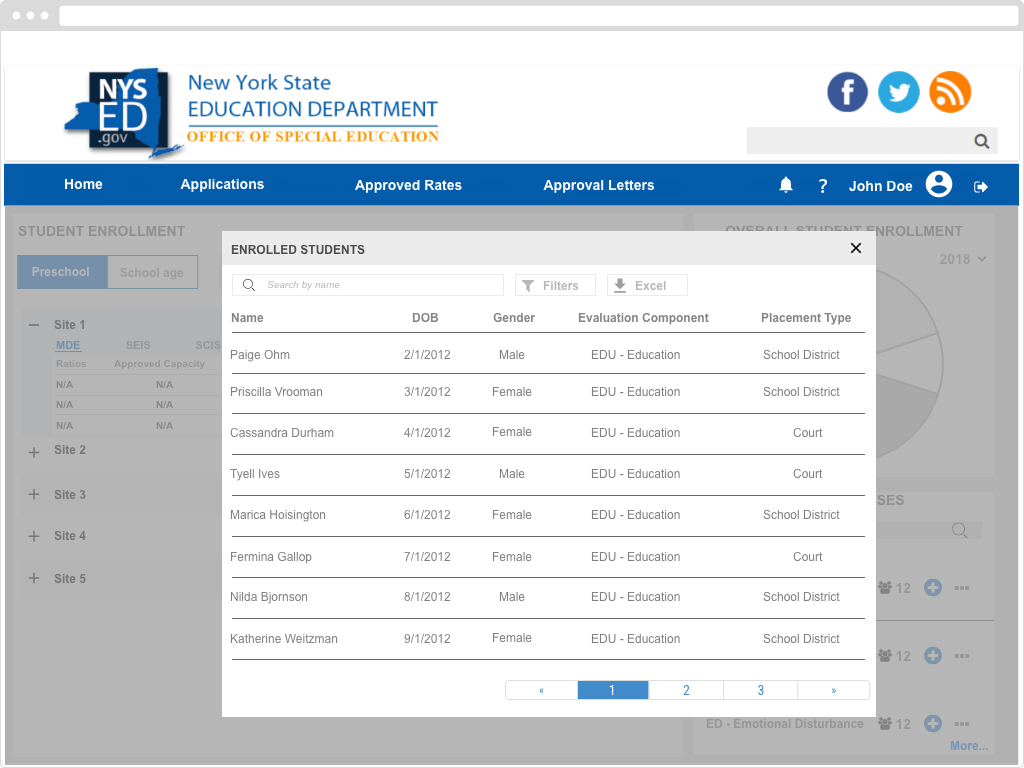The image size is (1024, 768).
Task: Open the 2018 year dropdown
Action: (x=963, y=259)
